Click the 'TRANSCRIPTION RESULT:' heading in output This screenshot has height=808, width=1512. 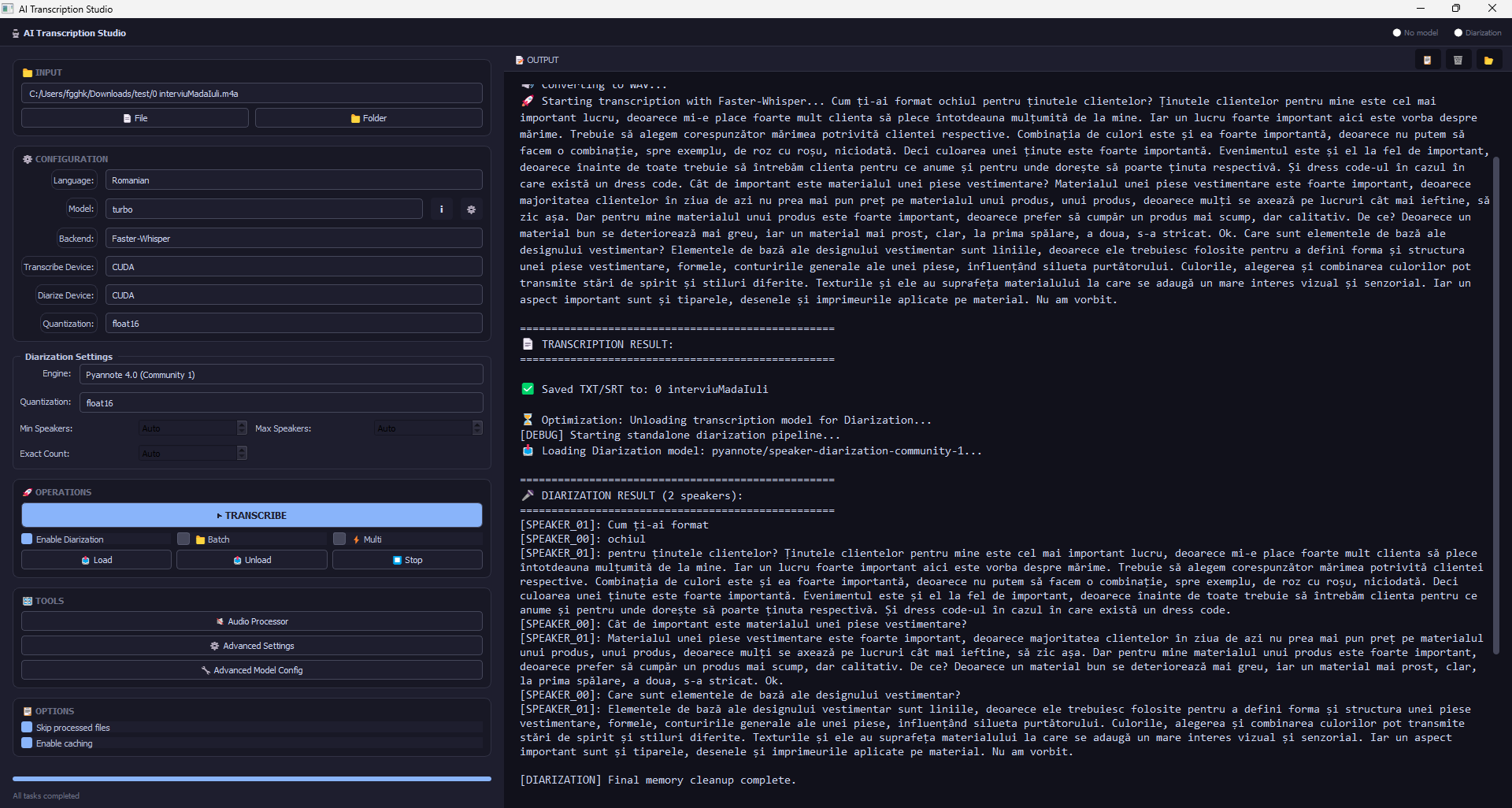(x=607, y=344)
